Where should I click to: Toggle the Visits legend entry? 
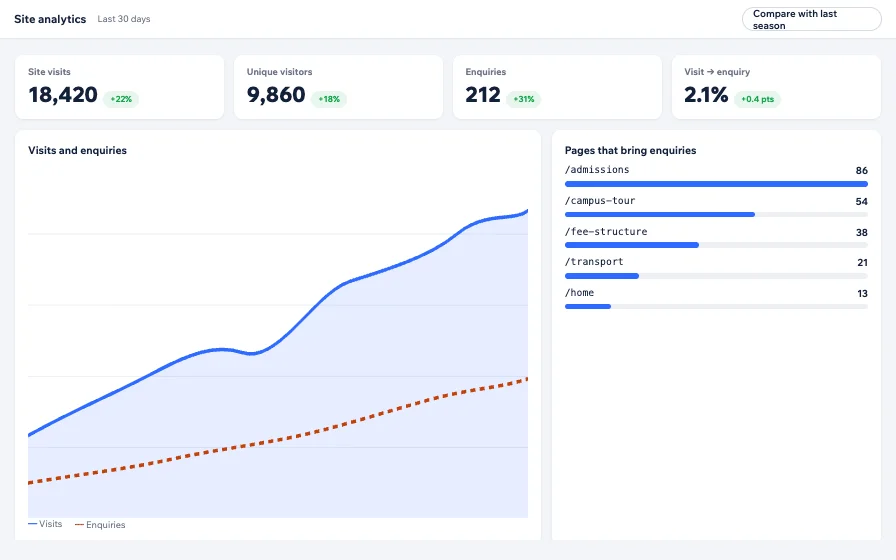(45, 524)
